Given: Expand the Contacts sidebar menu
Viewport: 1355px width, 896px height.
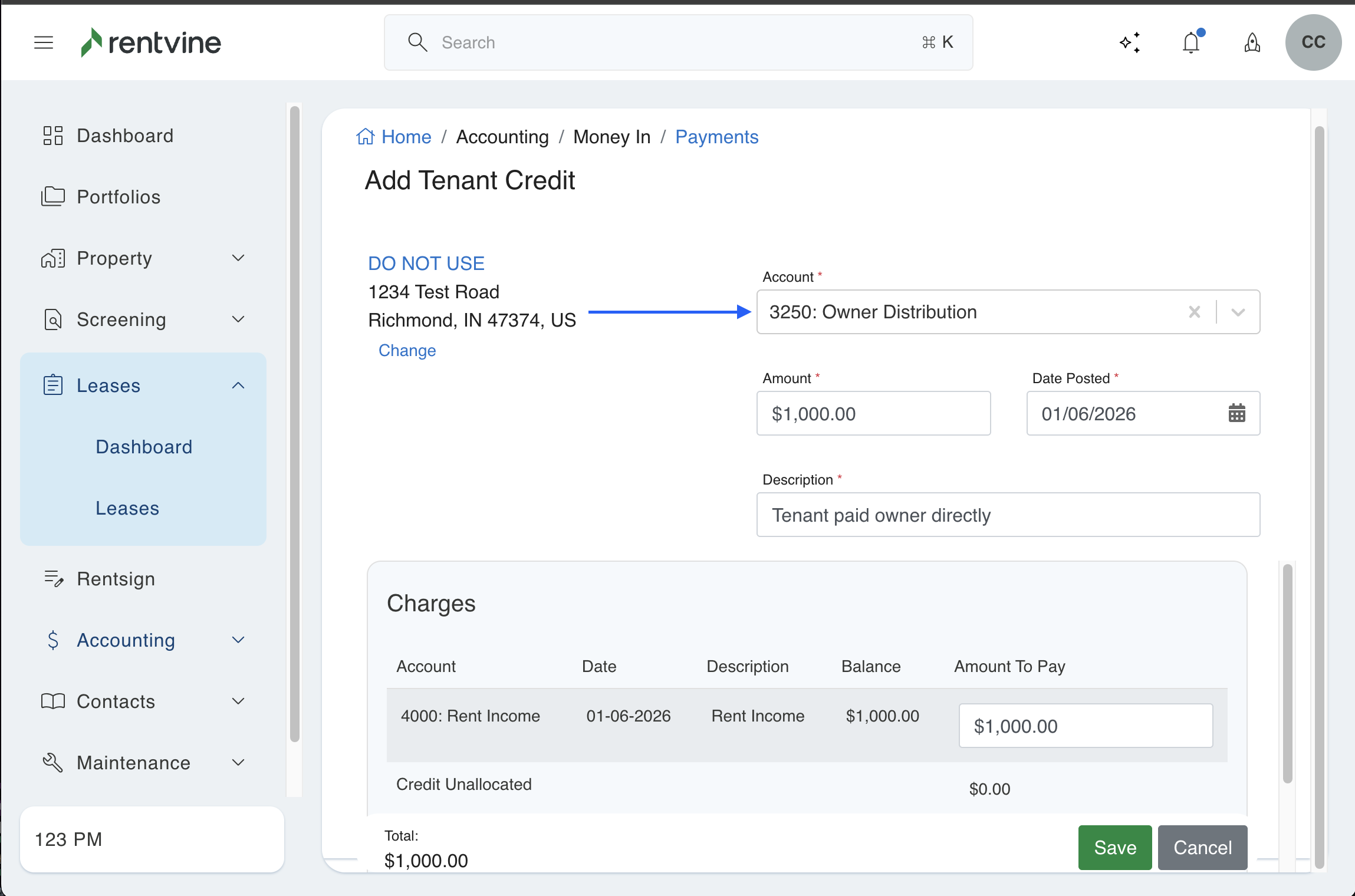Looking at the screenshot, I should (238, 701).
